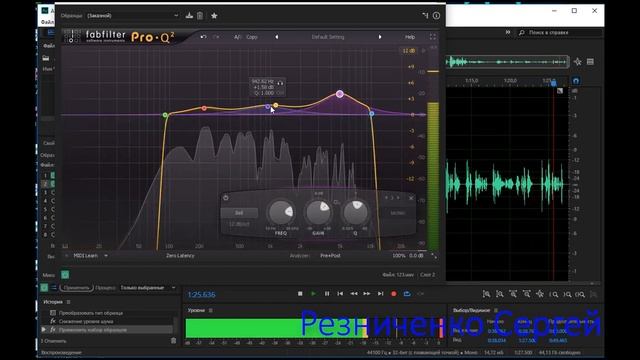Open the Presets dropdown in effect window
The width and height of the screenshot is (640, 360).
133,16
